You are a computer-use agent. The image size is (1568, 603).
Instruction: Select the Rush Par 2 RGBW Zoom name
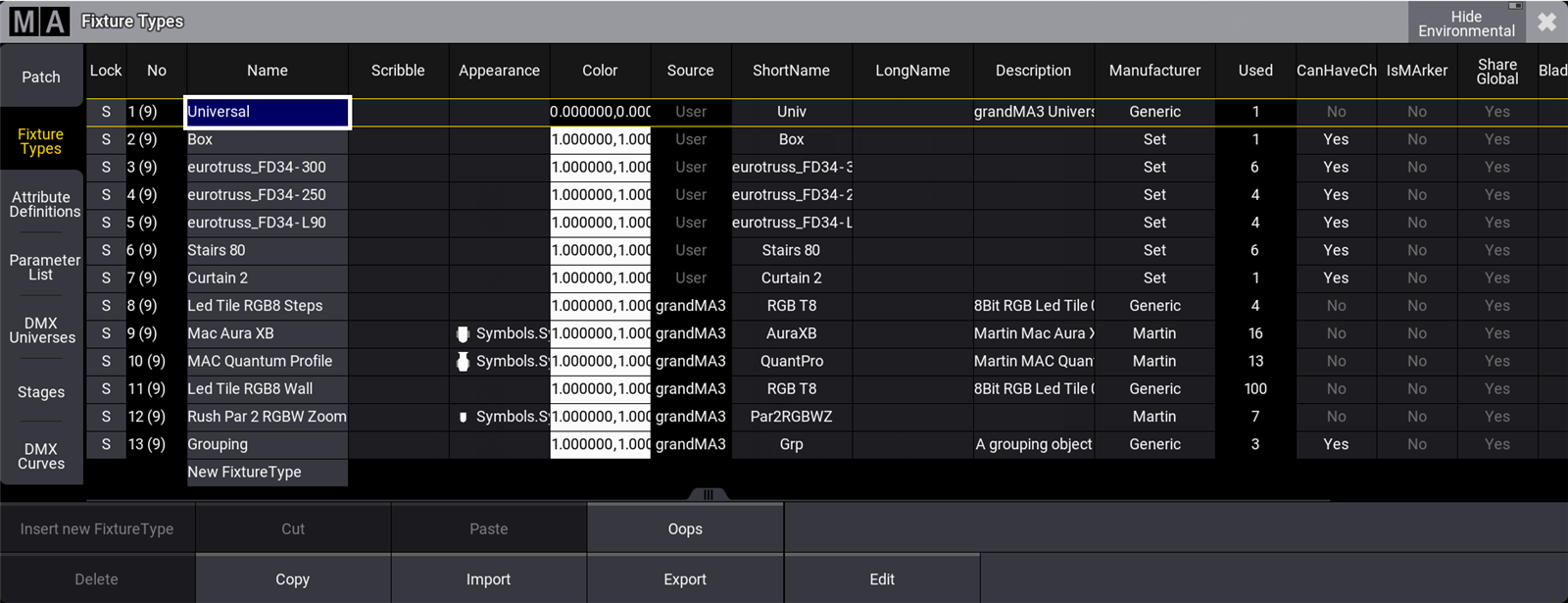(268, 417)
